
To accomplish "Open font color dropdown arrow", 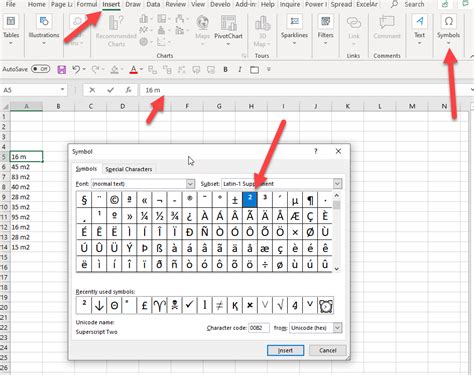I will pyautogui.click(x=141, y=69).
